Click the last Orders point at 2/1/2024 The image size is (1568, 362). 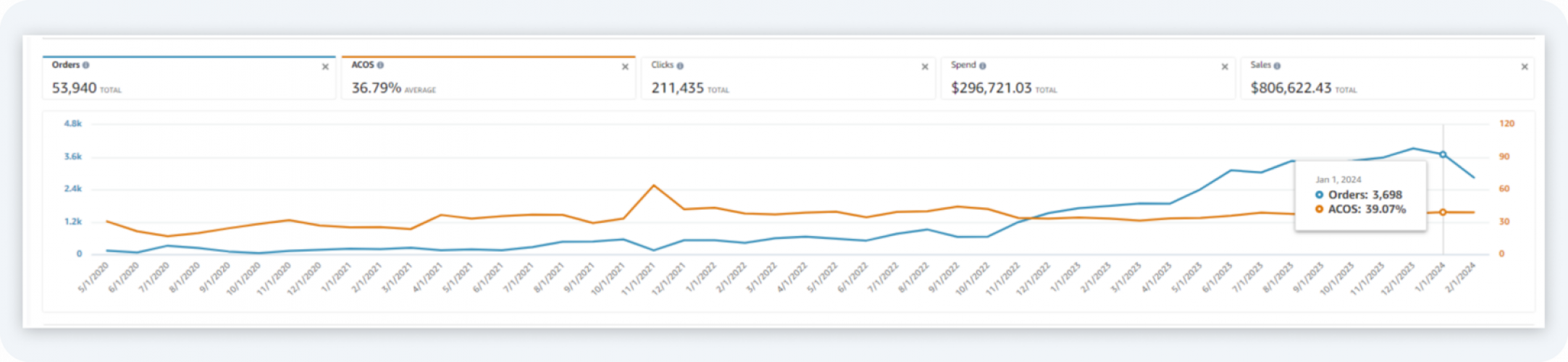click(x=1474, y=177)
